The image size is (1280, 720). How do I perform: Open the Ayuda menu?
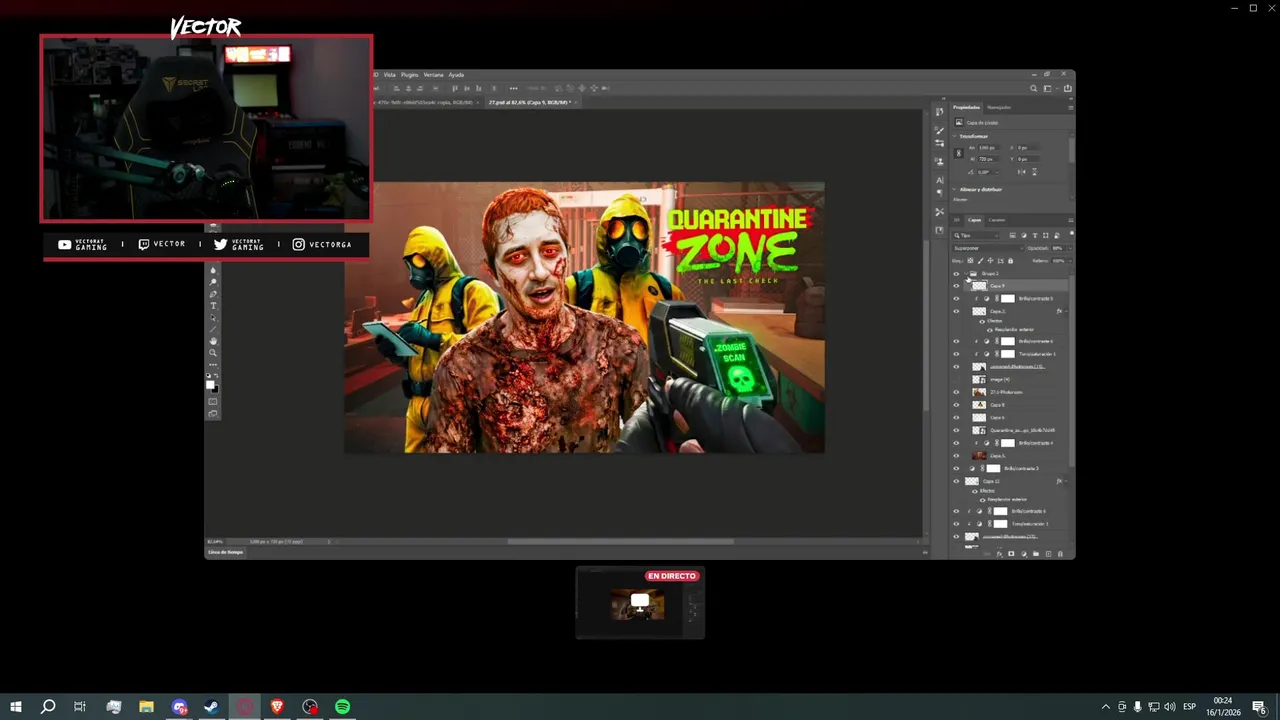(x=456, y=74)
